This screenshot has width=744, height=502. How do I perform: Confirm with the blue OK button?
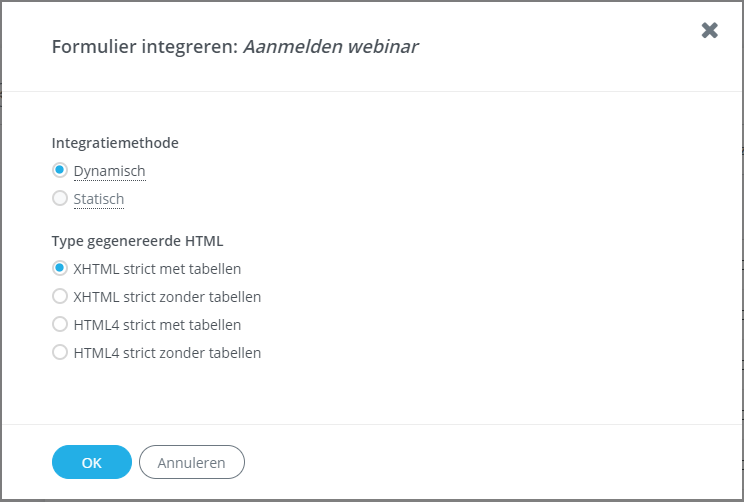pos(92,462)
